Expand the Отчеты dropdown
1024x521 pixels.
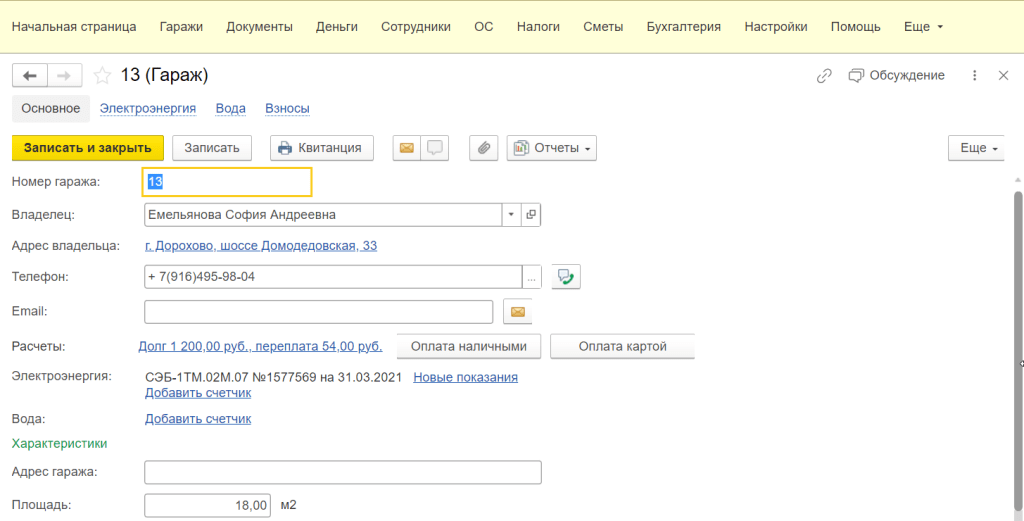tap(552, 148)
